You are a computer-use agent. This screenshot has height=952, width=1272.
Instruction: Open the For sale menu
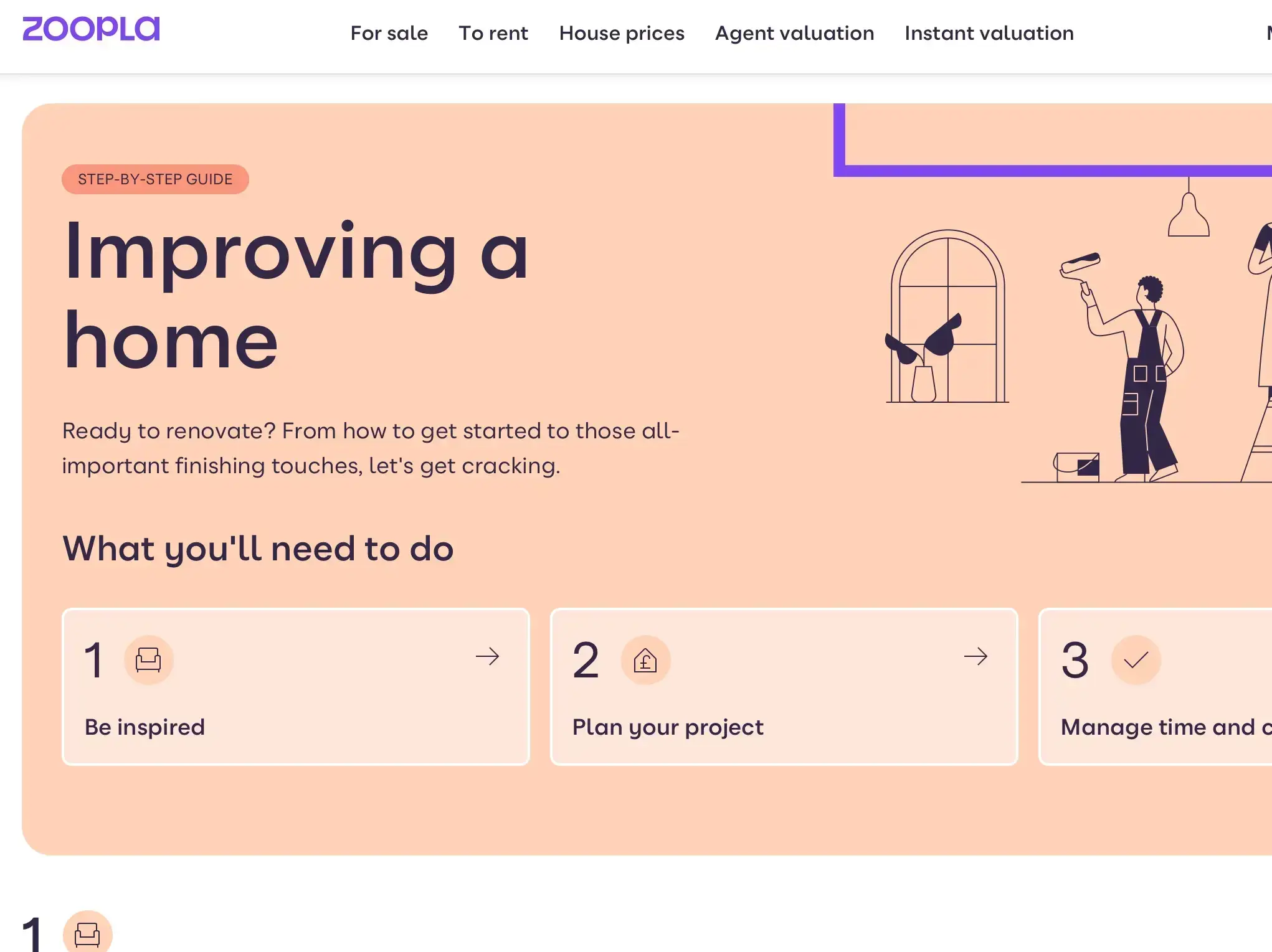[x=389, y=33]
